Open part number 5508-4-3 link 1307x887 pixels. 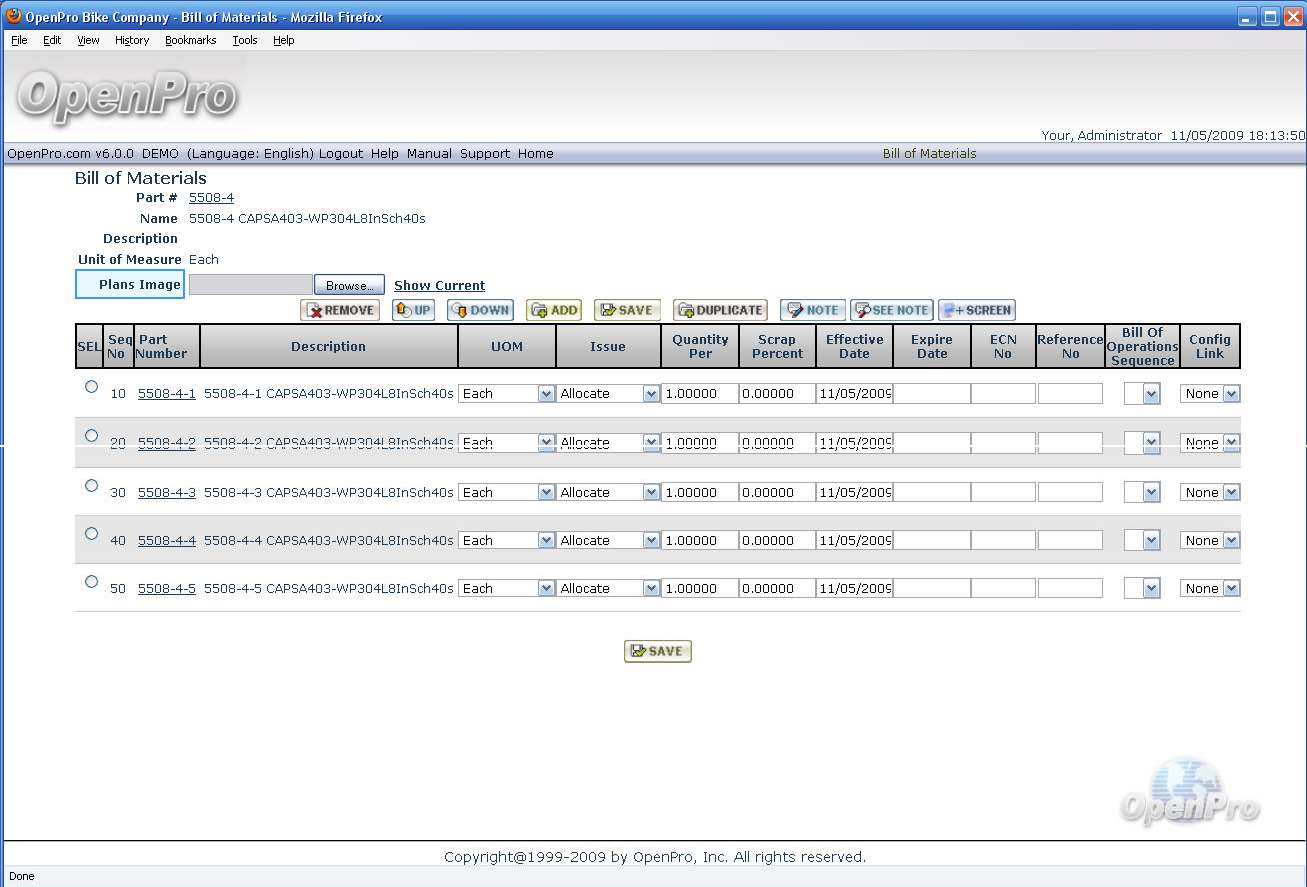point(166,493)
